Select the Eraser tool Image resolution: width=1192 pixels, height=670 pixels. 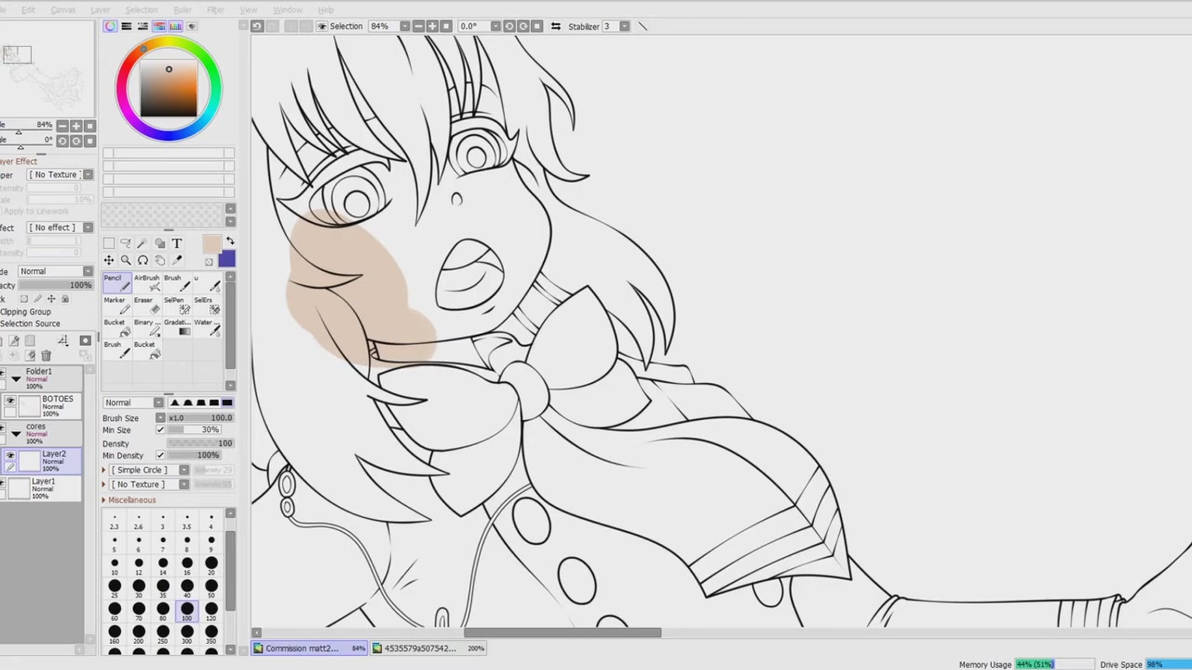(x=147, y=305)
